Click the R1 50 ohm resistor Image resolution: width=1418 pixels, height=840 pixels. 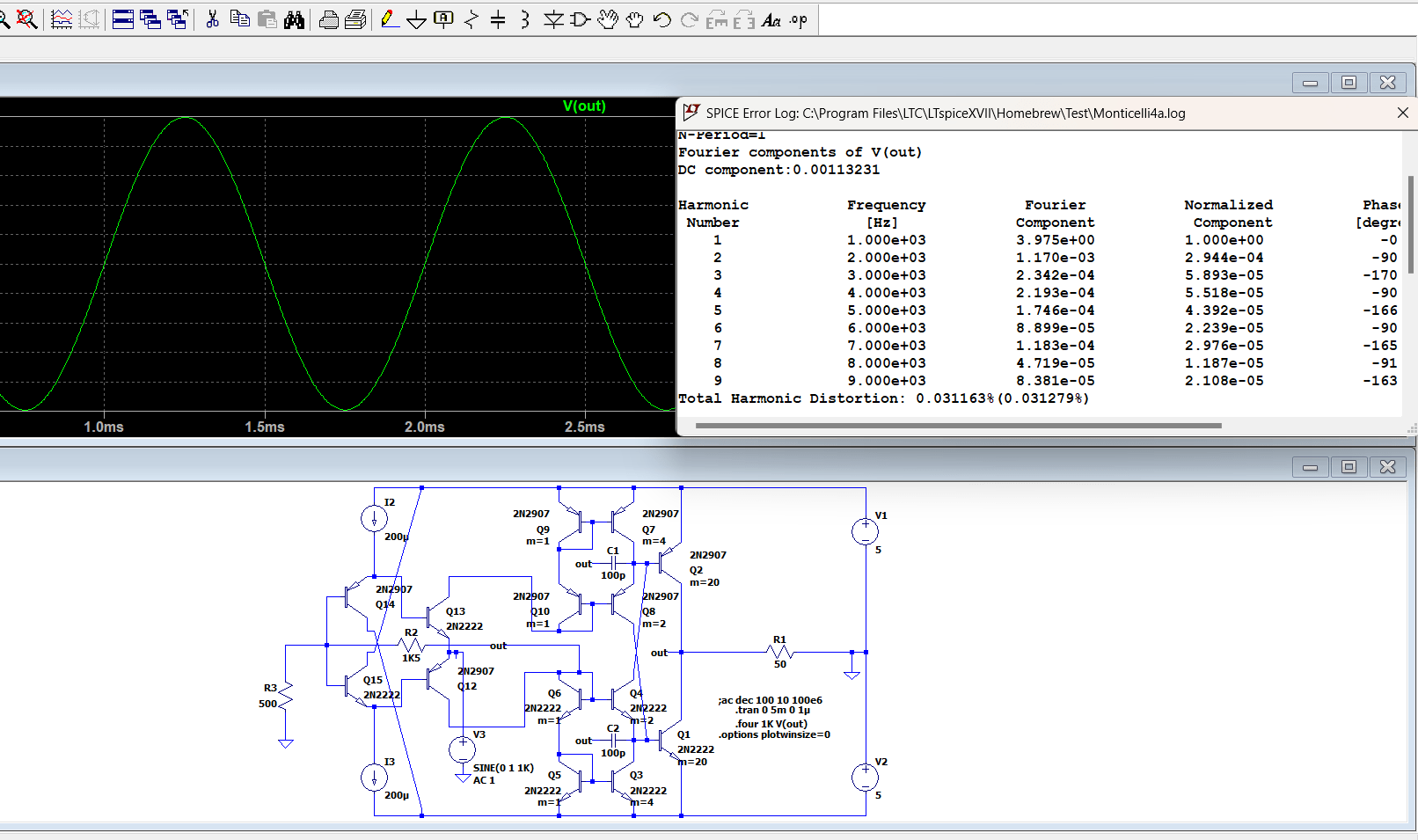(x=780, y=652)
